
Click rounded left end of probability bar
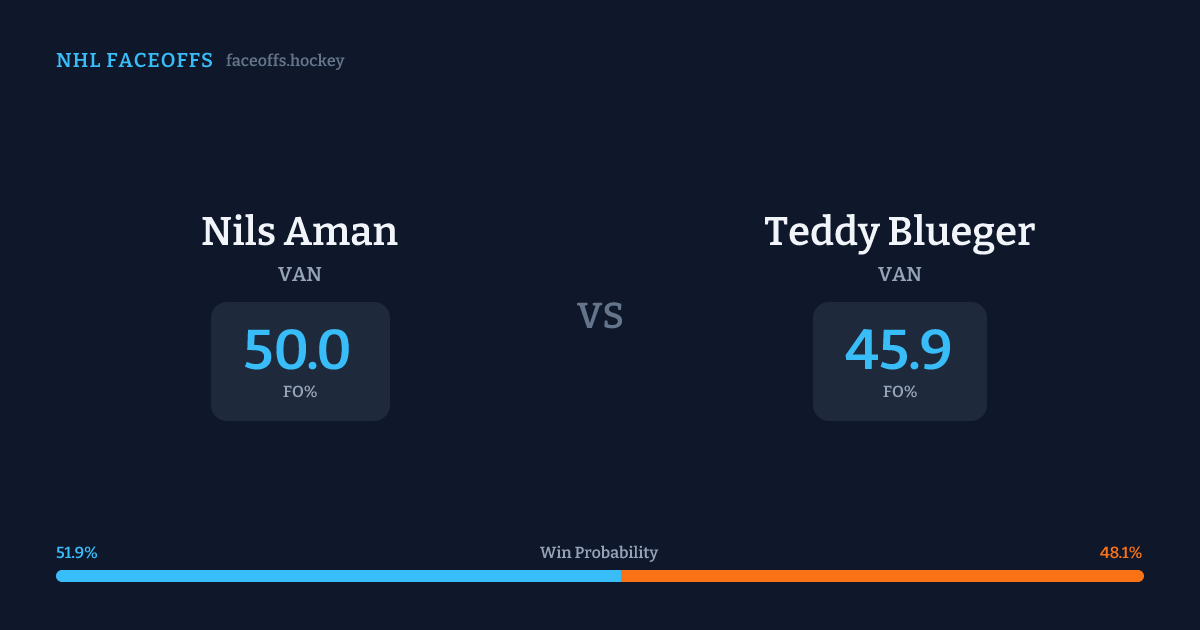point(60,576)
